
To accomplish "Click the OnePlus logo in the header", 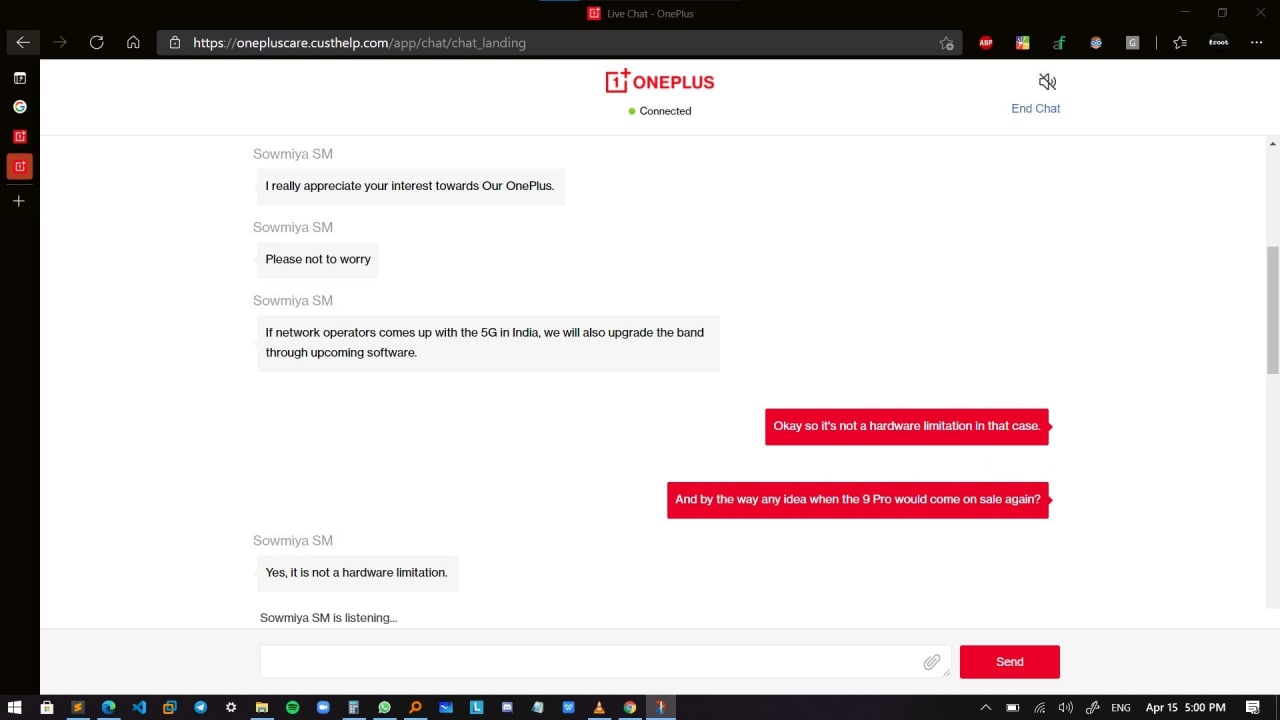I will 660,81.
